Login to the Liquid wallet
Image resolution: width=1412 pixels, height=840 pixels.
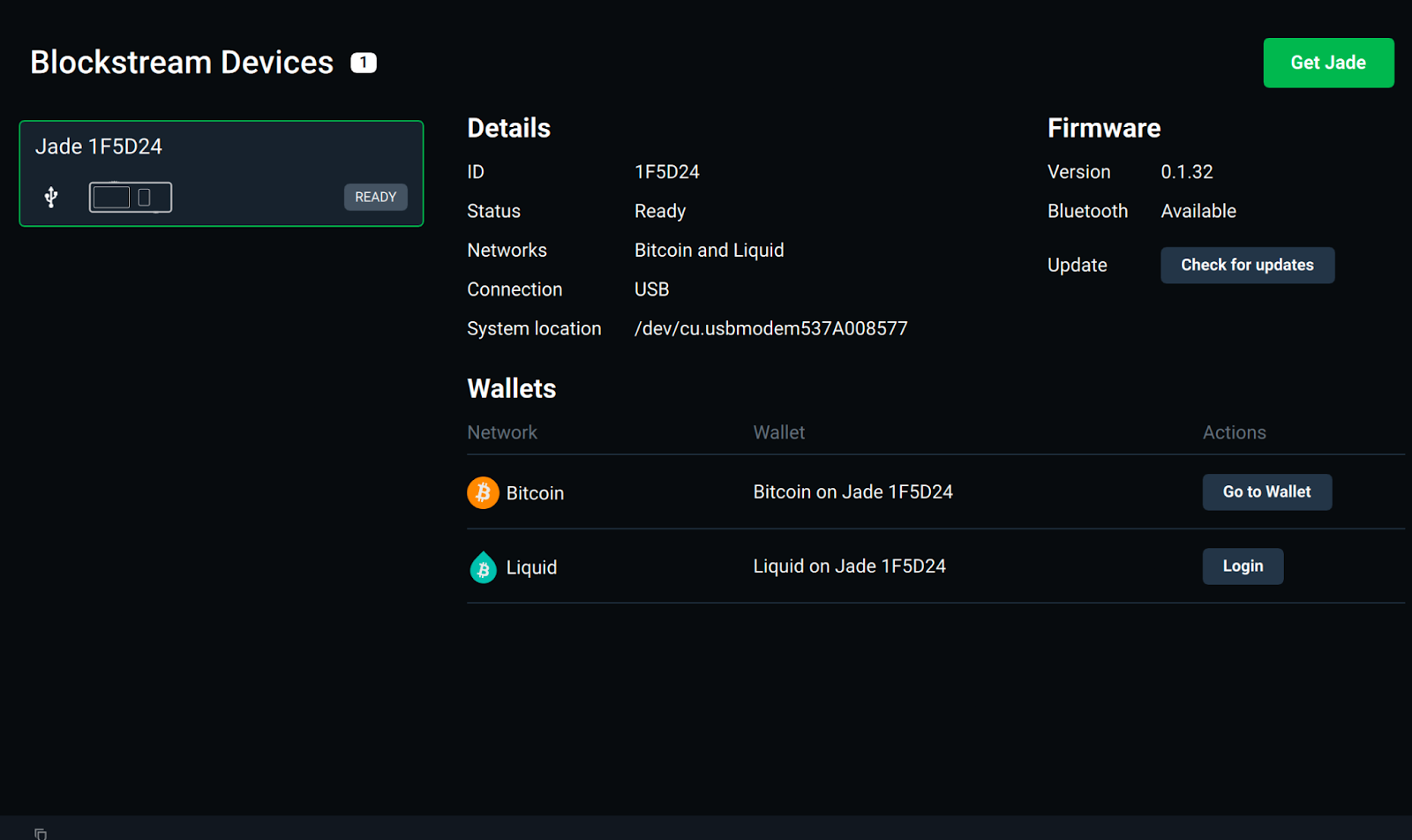coord(1243,566)
